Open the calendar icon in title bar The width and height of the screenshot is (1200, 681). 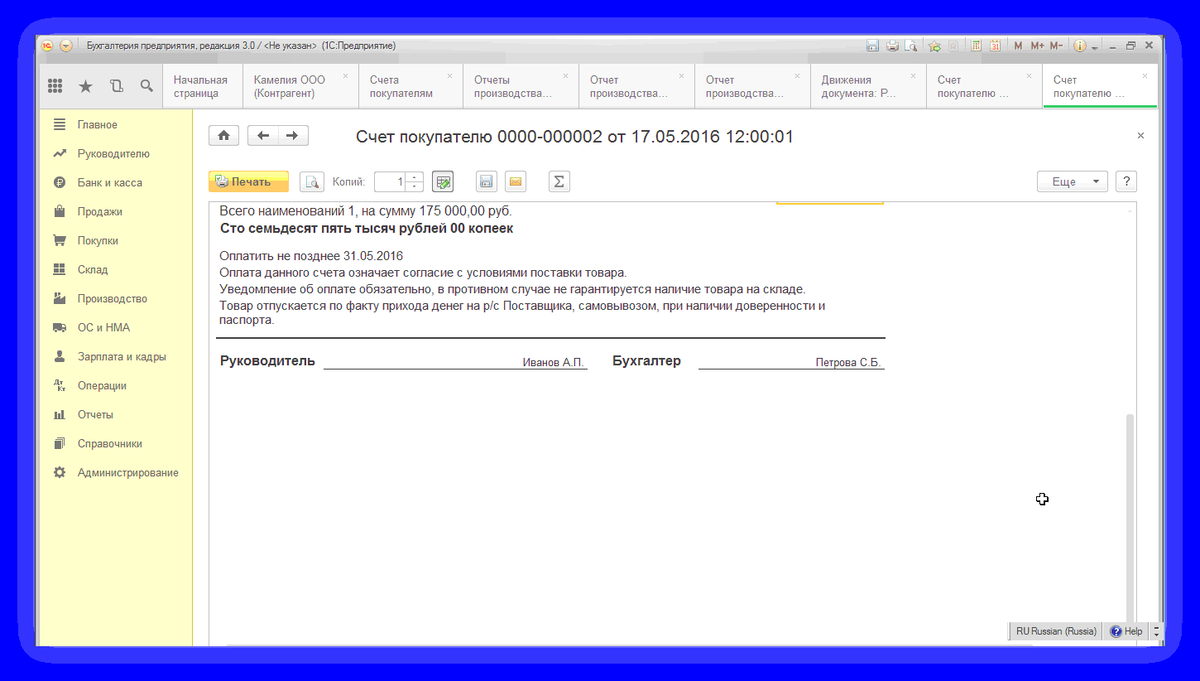point(996,45)
